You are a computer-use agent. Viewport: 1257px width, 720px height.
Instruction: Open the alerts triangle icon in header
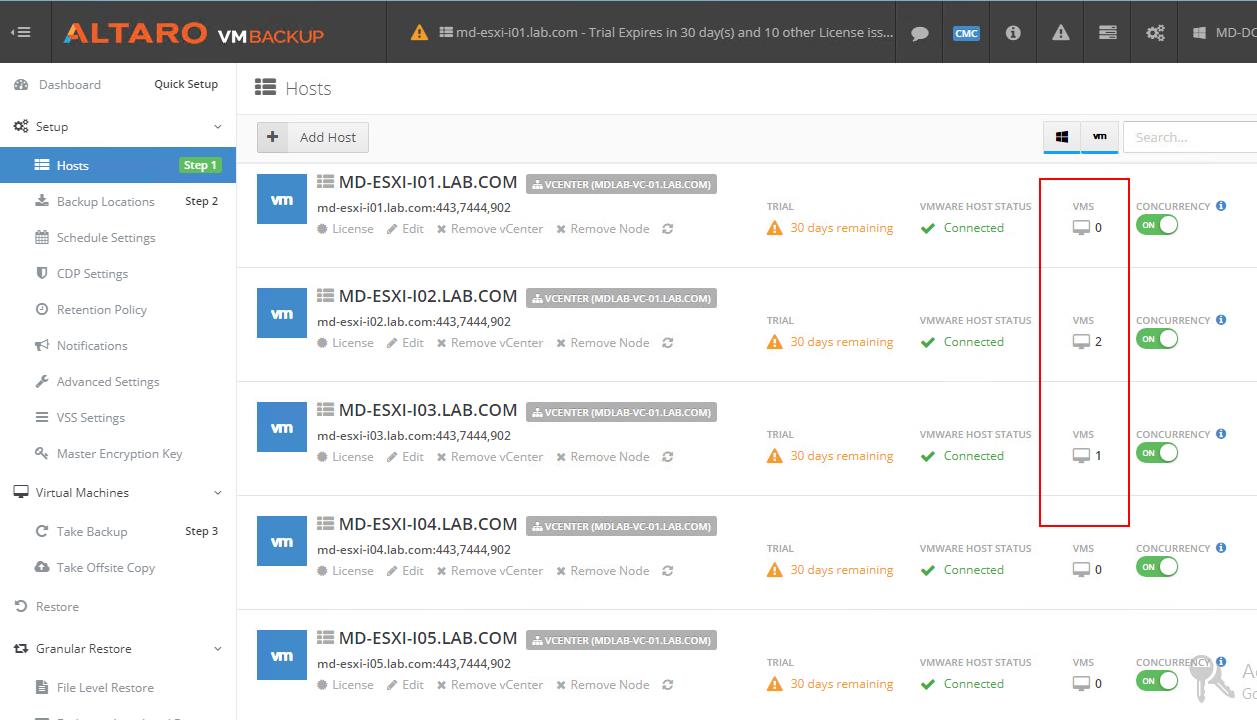[1060, 33]
